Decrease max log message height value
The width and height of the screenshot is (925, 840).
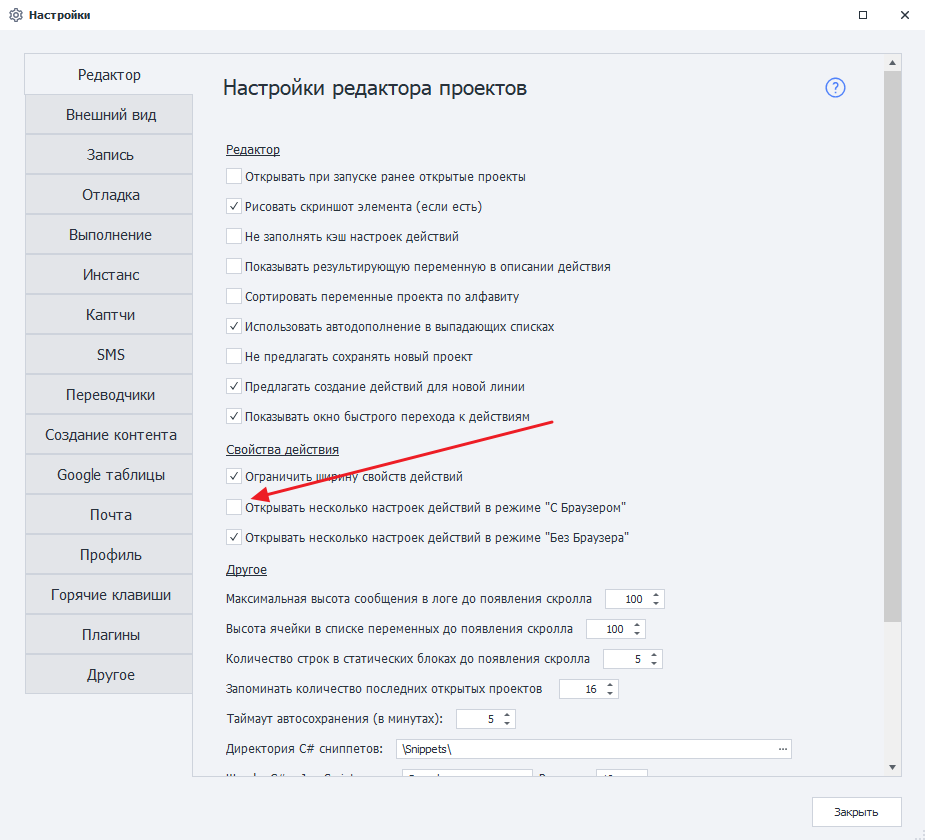(x=656, y=603)
